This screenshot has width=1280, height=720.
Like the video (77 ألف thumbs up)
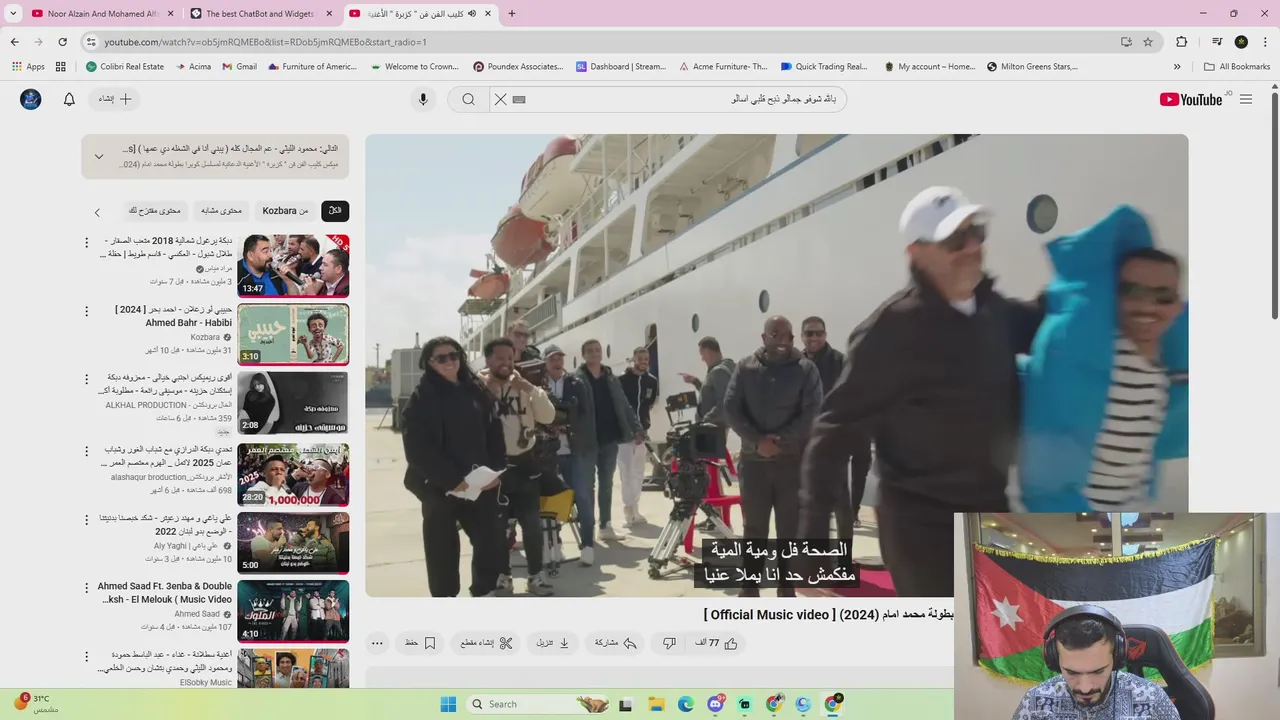(x=716, y=643)
